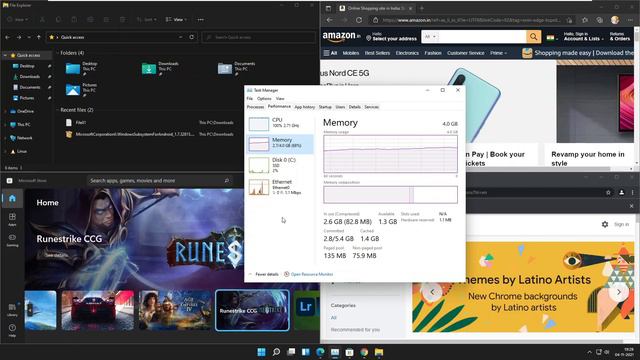
Task: Select the Runestrike CCG carousel thumbnail
Action: (253, 310)
